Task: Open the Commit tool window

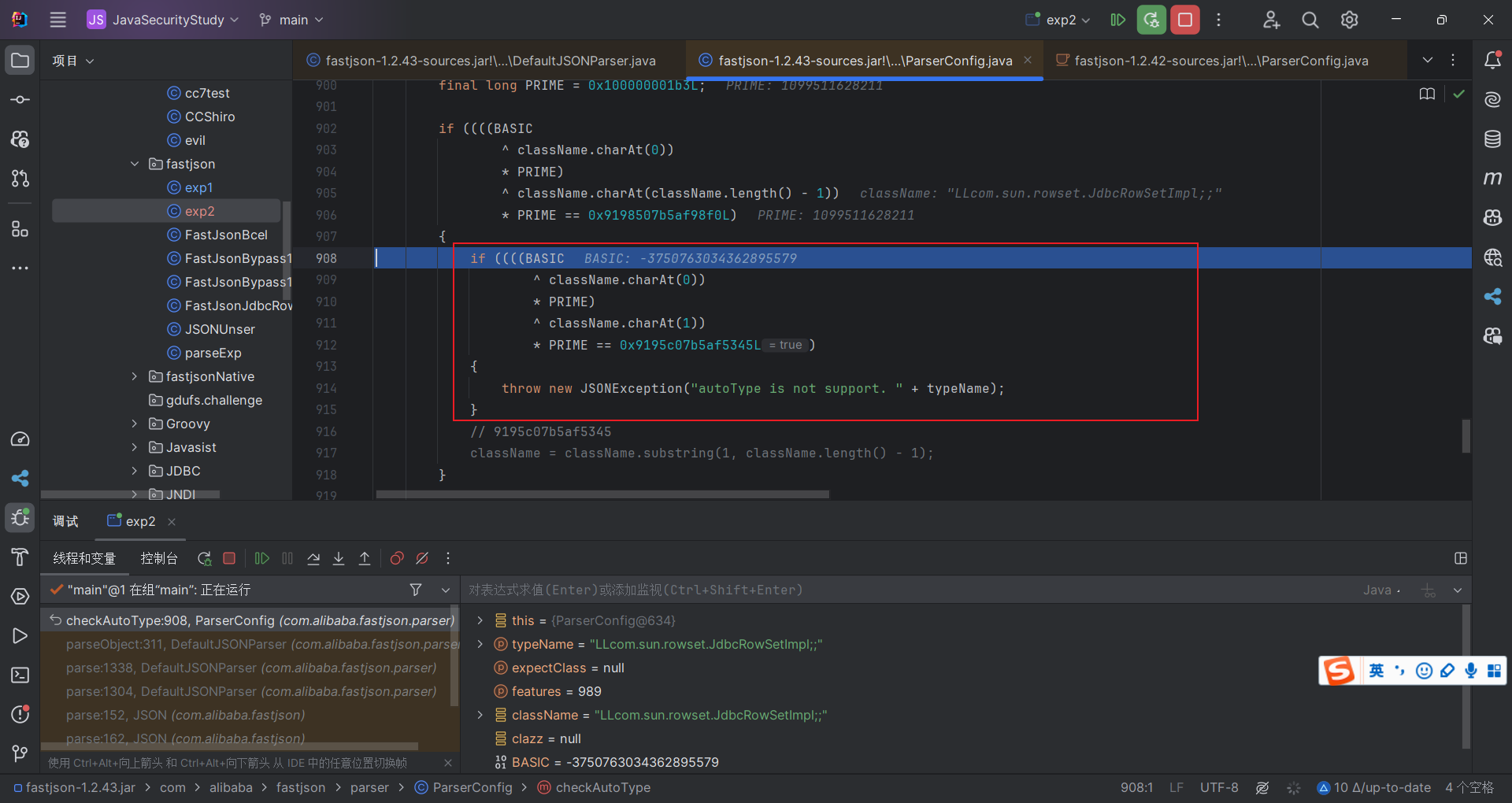Action: [x=20, y=100]
